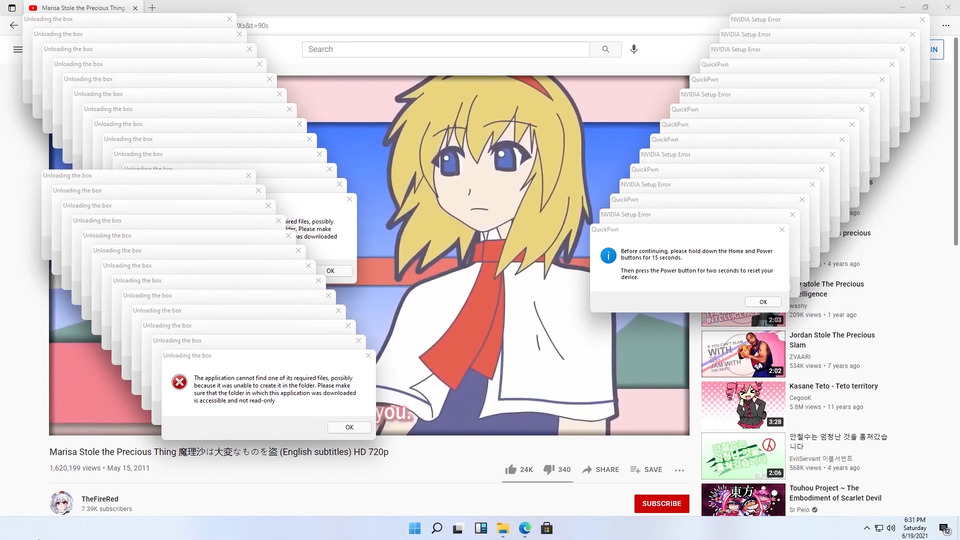Open File Explorer from the taskbar

click(x=503, y=528)
